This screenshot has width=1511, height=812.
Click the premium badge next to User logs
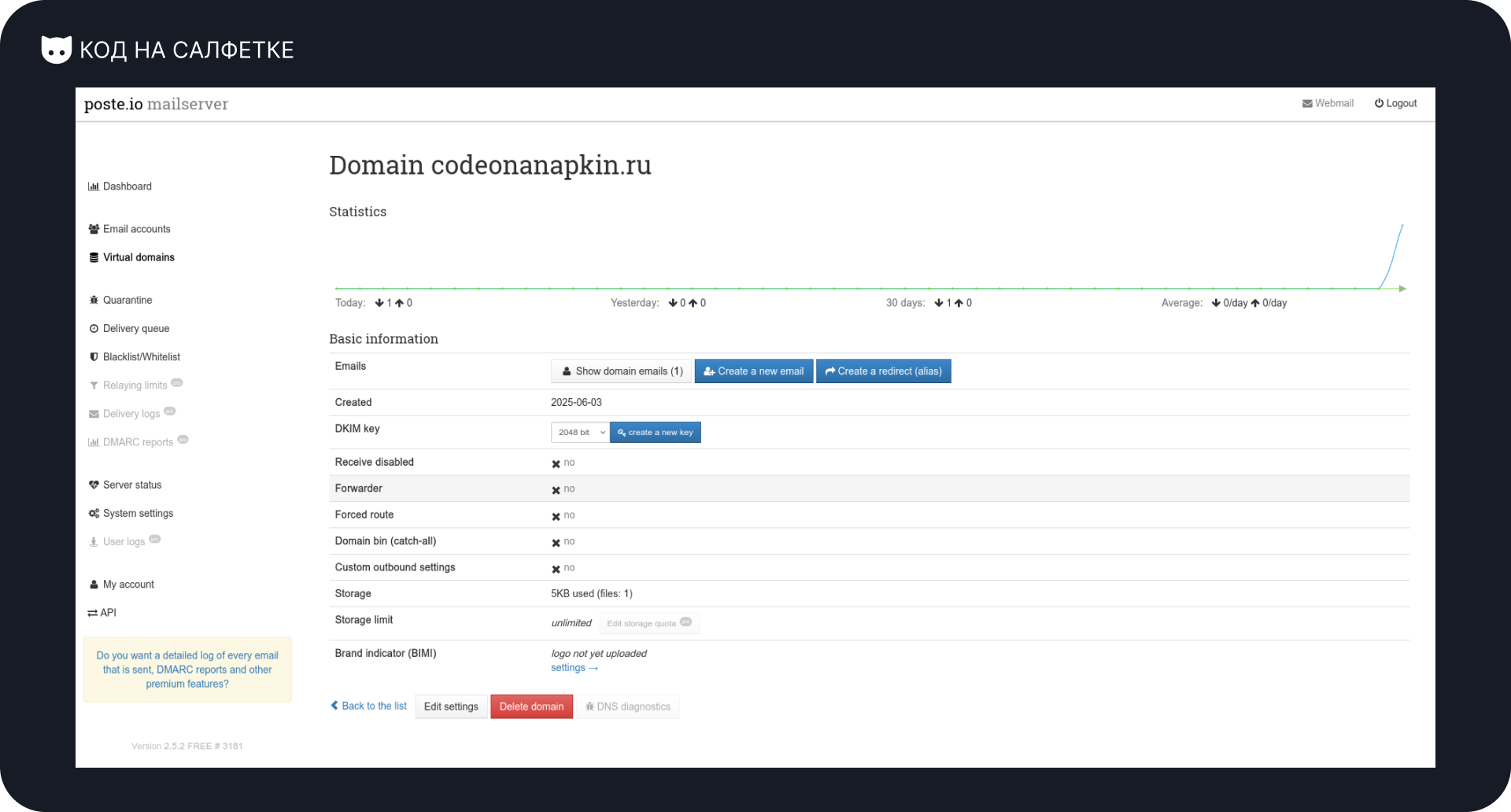(x=155, y=539)
